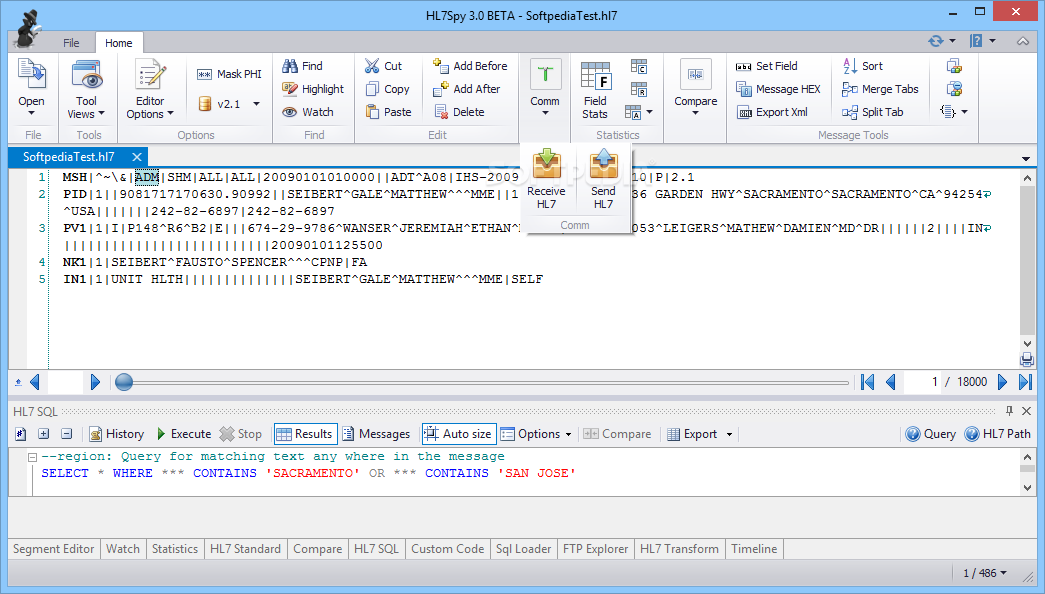Cut the selected text
1045x594 pixels.
pos(383,66)
